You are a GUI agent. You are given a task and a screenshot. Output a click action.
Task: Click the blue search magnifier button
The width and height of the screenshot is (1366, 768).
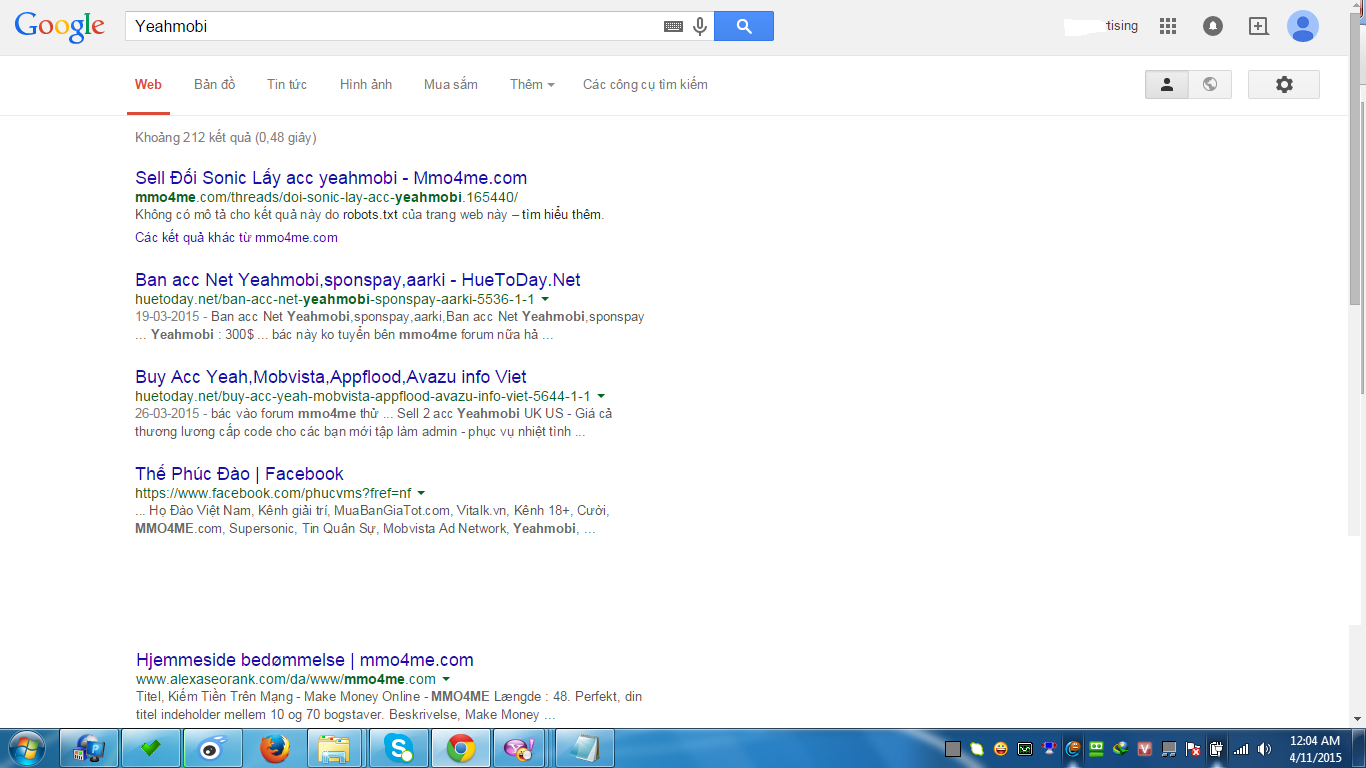[744, 27]
